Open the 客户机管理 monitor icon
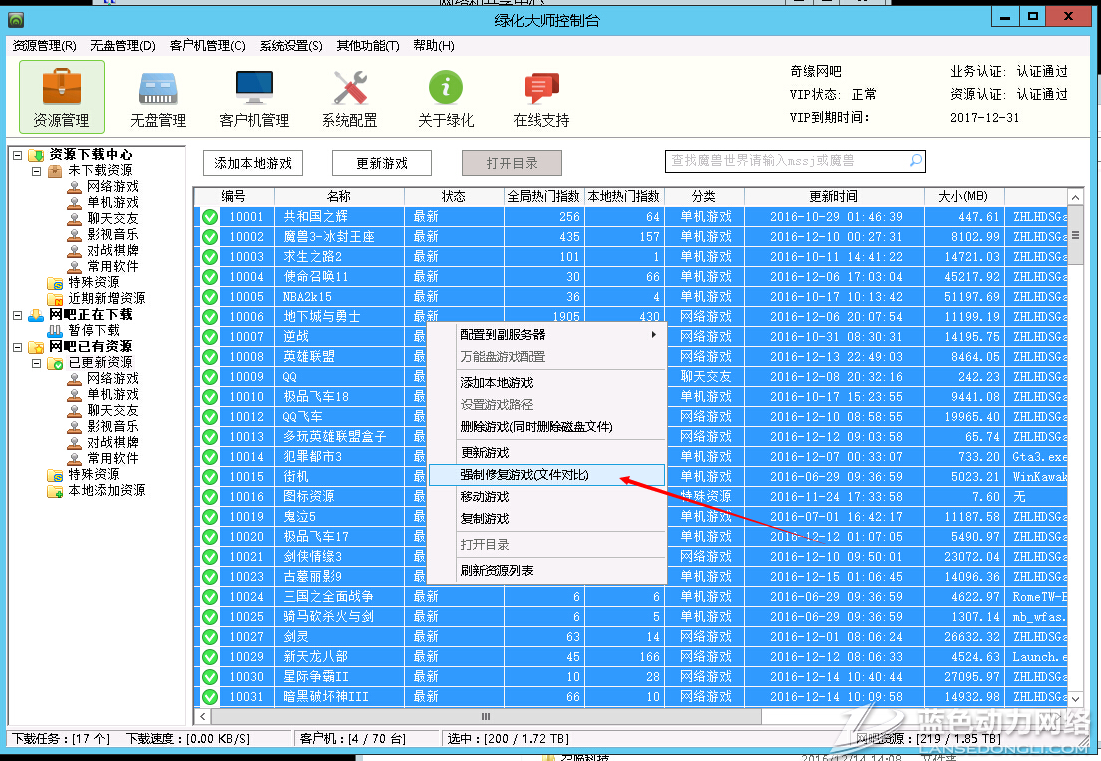This screenshot has height=761, width=1101. tap(254, 89)
